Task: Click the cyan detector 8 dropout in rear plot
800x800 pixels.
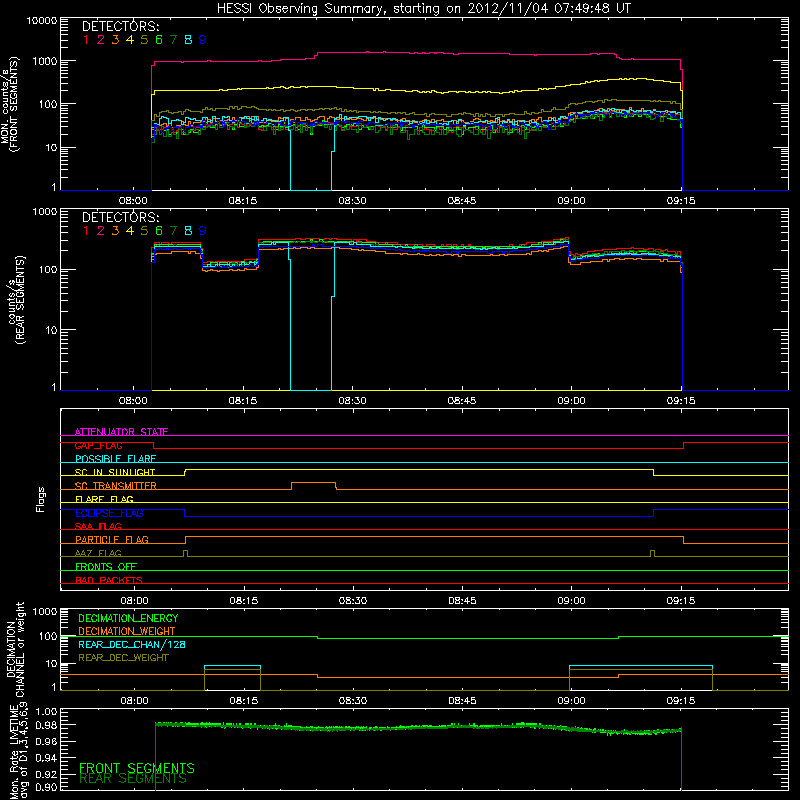Action: (x=311, y=316)
